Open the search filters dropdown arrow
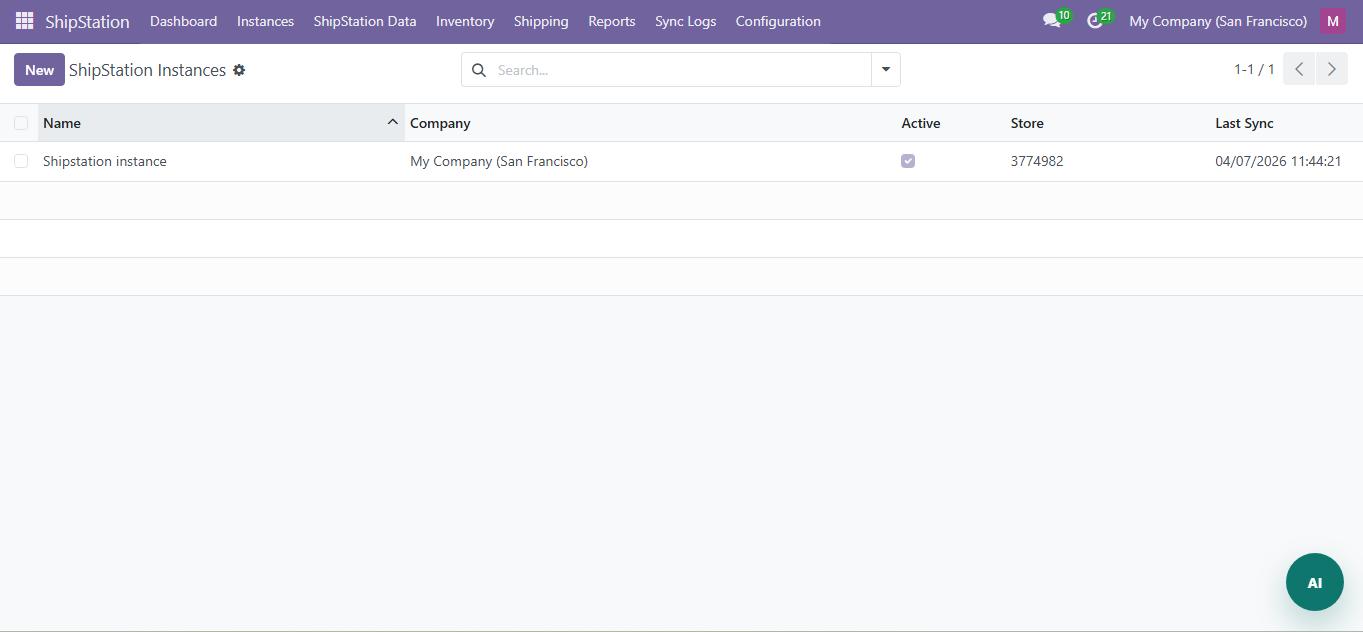Screen dimensions: 1363x632 point(885,69)
